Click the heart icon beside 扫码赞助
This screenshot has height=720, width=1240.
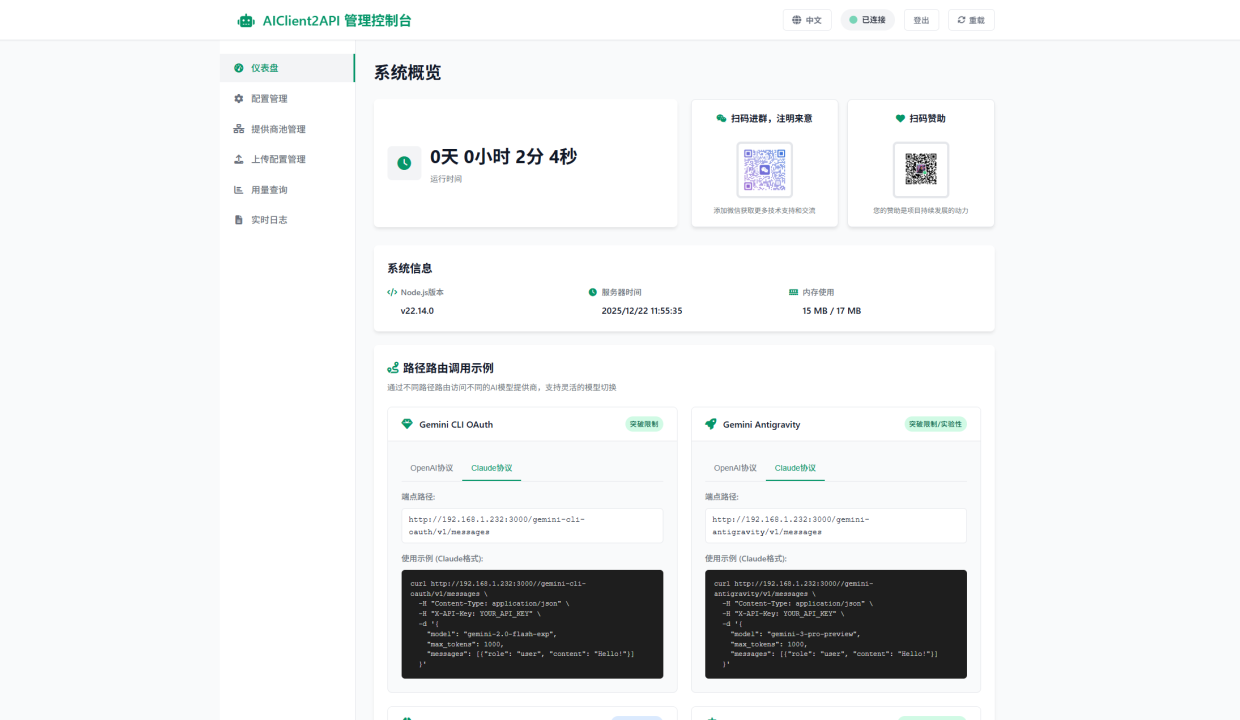point(900,118)
